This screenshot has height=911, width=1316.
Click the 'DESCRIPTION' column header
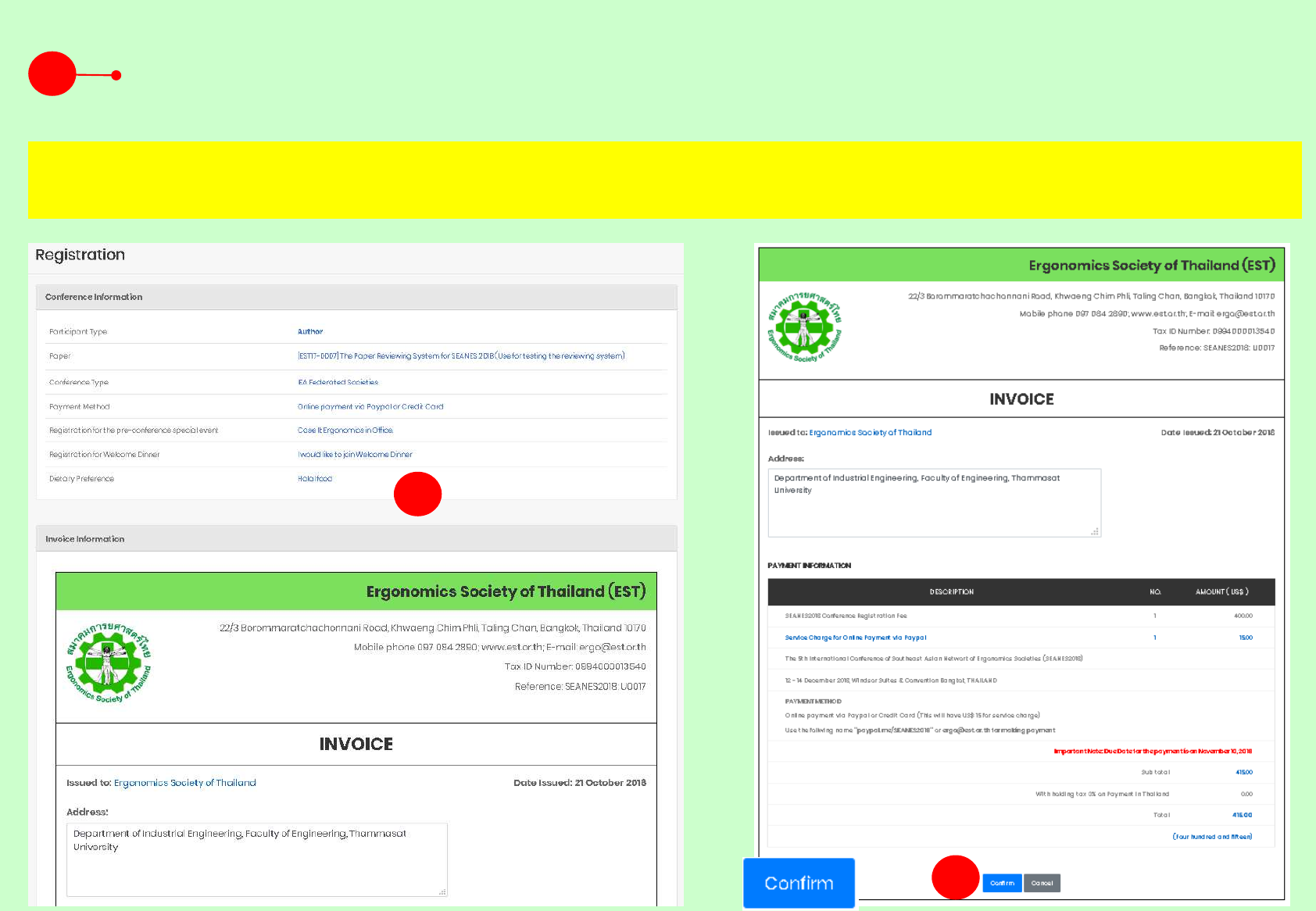coord(952,591)
